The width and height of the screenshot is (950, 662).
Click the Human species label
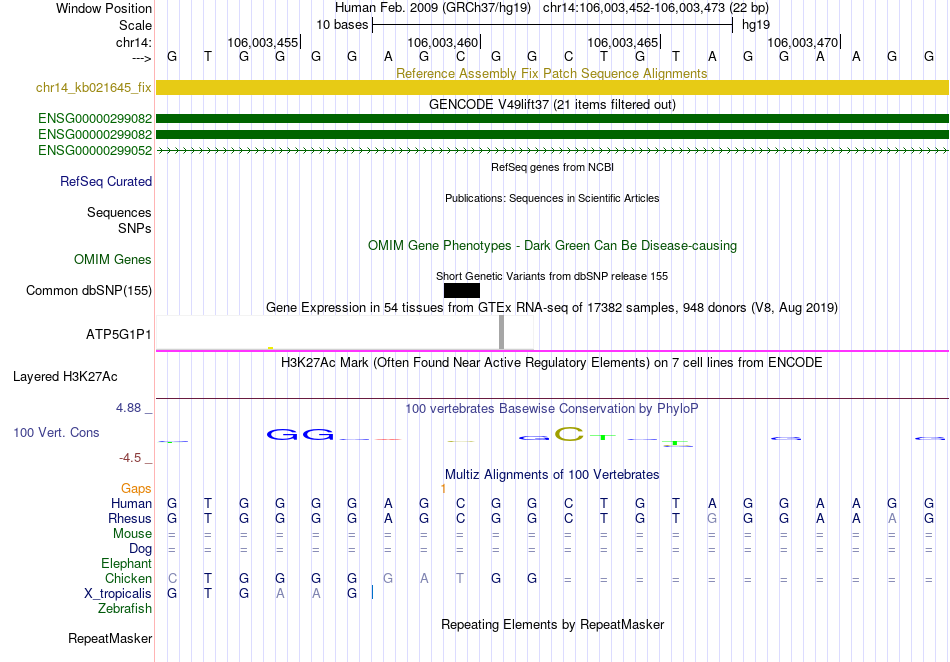[131, 503]
